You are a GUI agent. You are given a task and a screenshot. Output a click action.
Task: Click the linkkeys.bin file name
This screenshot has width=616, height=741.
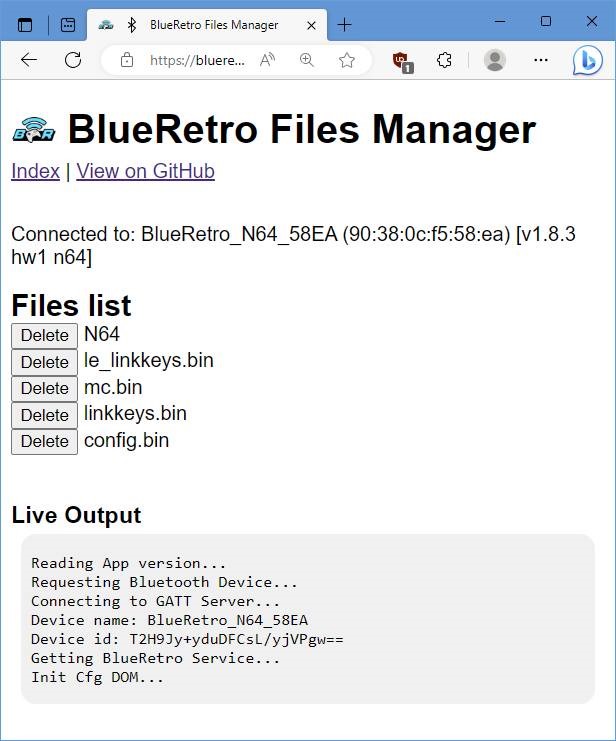[135, 414]
